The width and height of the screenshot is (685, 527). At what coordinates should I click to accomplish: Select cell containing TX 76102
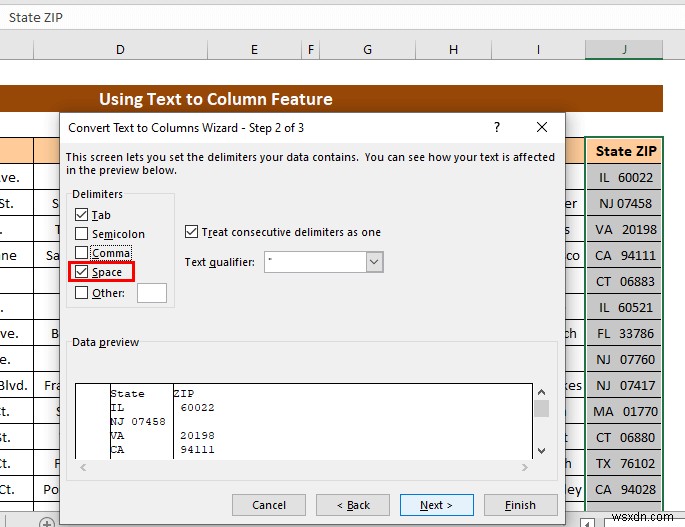coord(624,463)
